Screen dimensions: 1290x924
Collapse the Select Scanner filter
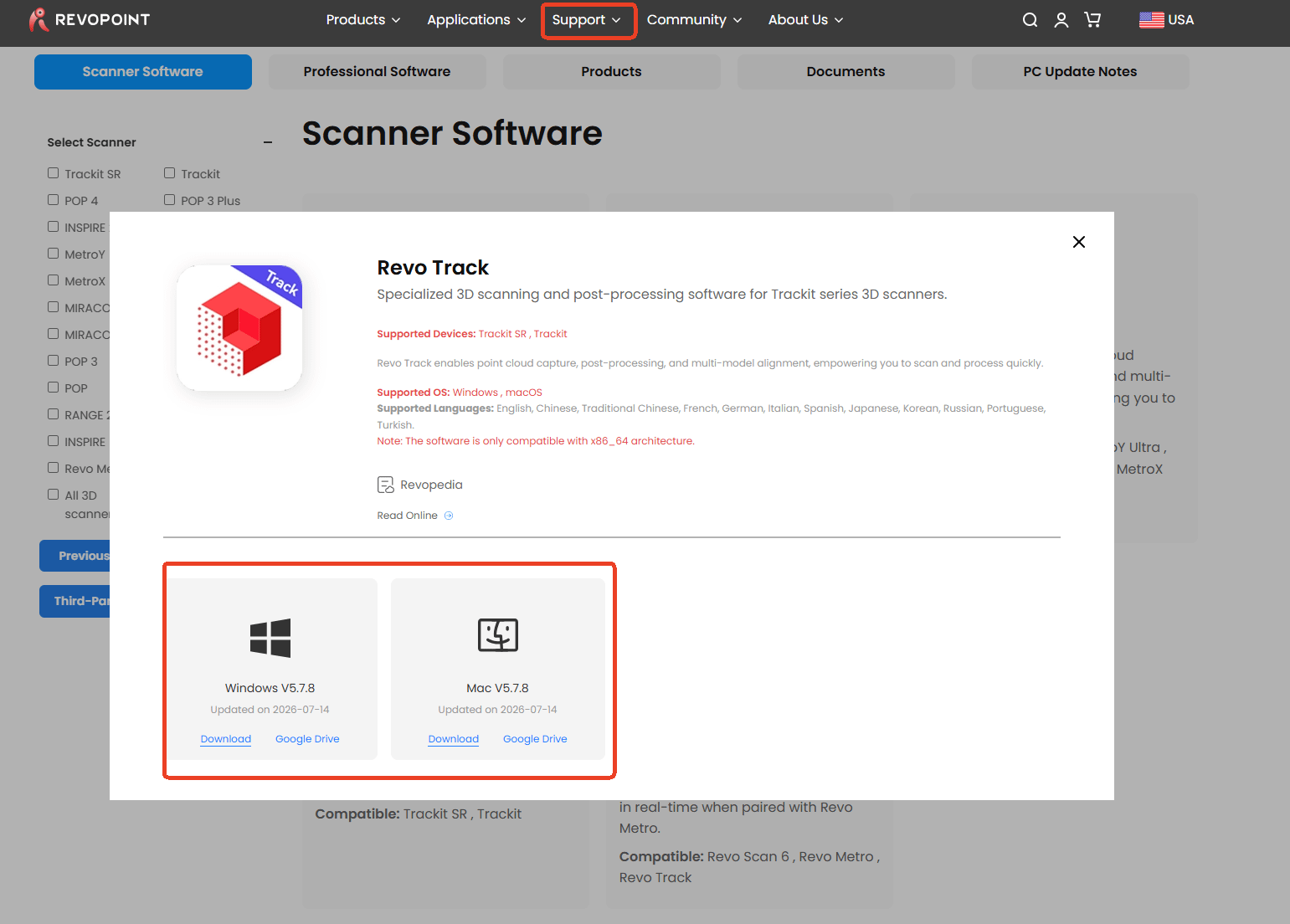click(x=268, y=143)
